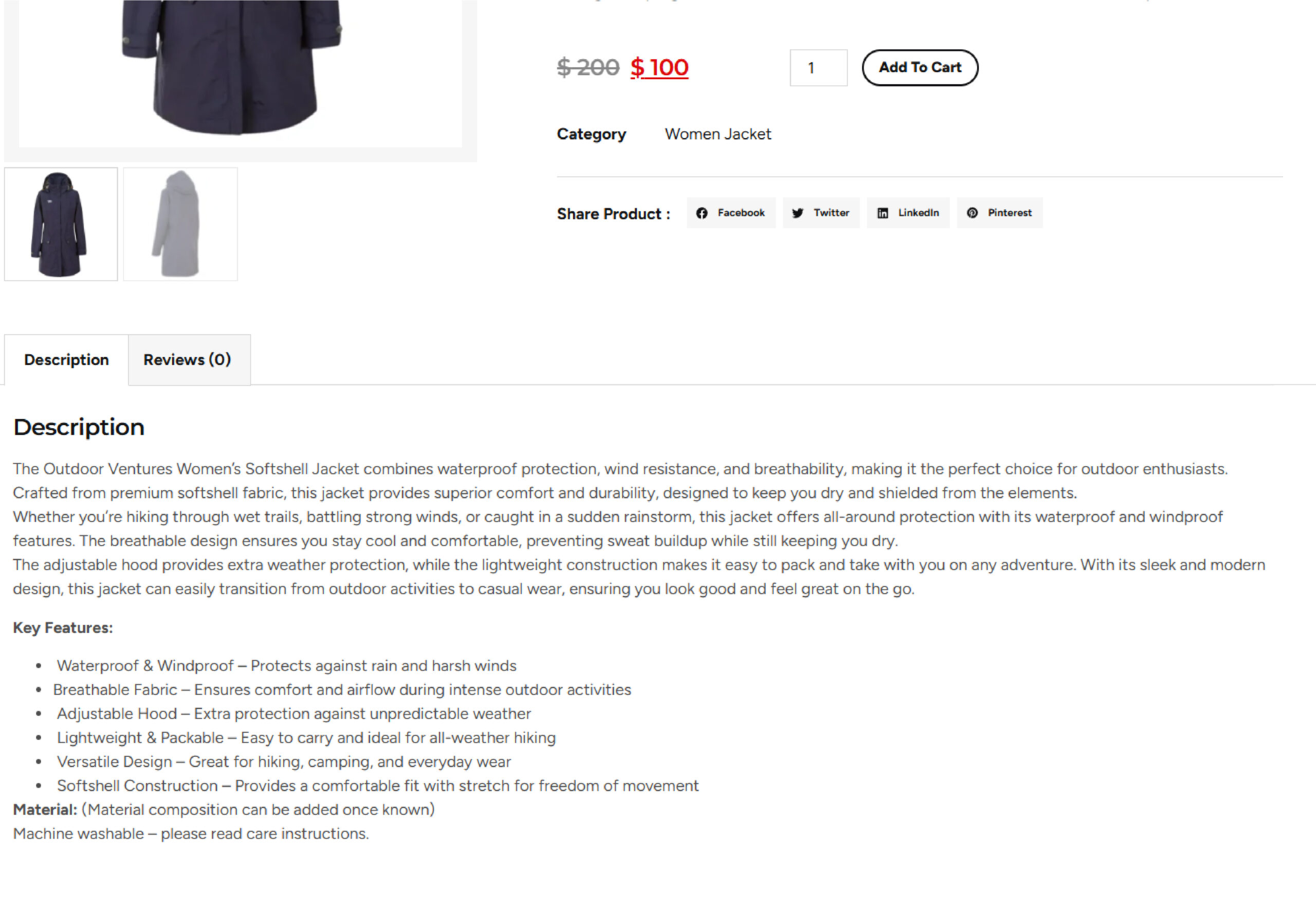
Task: Share product via Twitter button text
Action: coord(831,213)
